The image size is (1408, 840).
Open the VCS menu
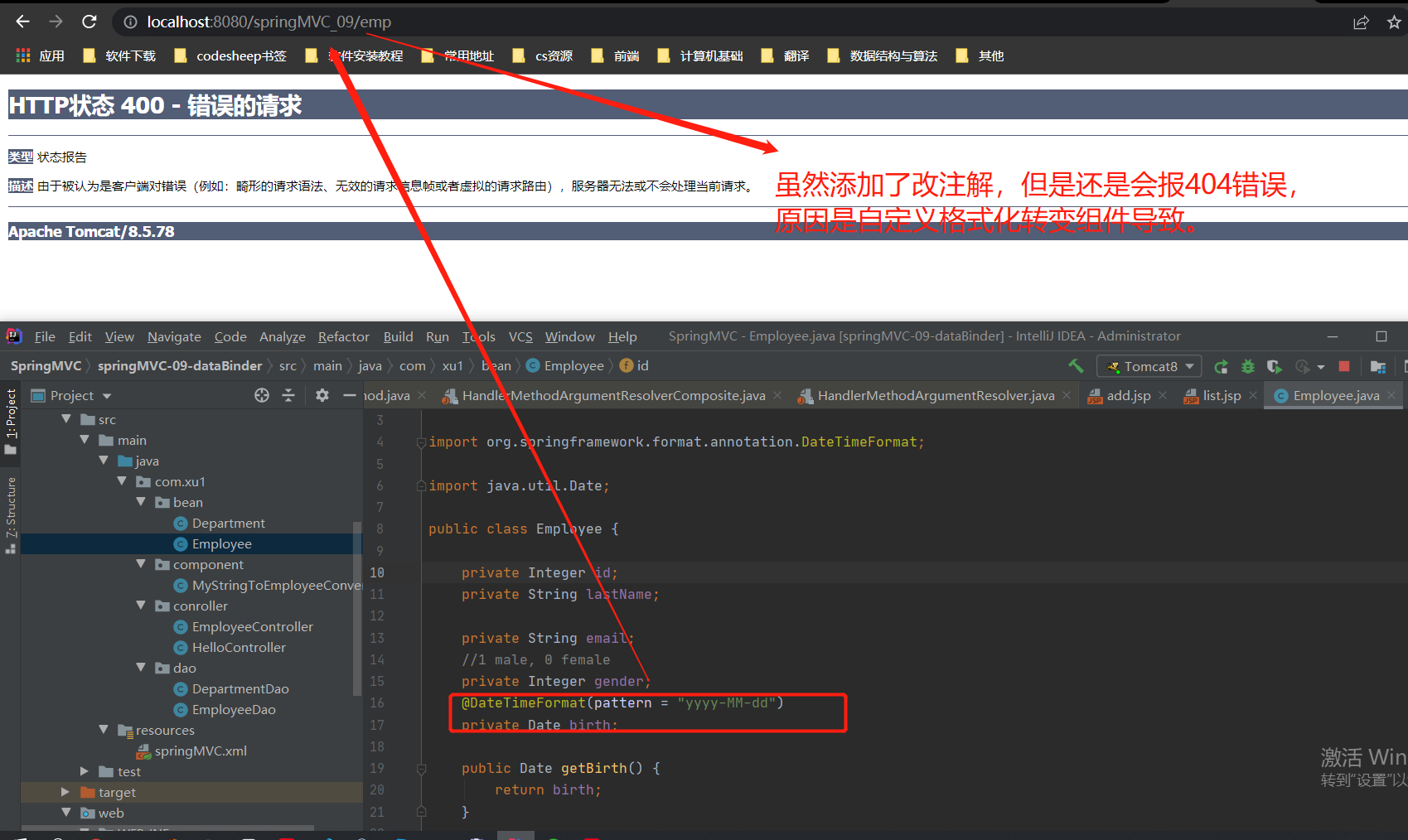520,336
